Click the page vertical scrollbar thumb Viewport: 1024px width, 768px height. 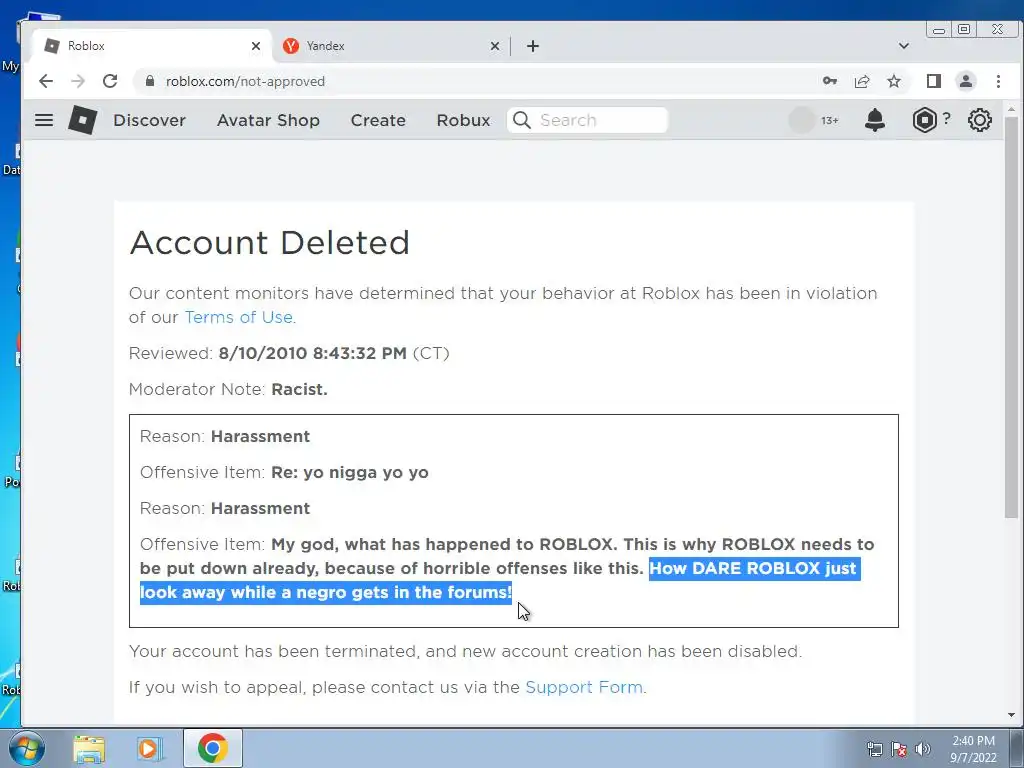tap(1011, 317)
